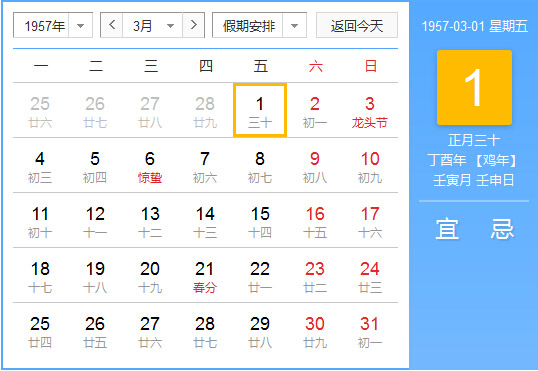
Task: Select March 6 marked 惊蛰
Action: coord(150,166)
